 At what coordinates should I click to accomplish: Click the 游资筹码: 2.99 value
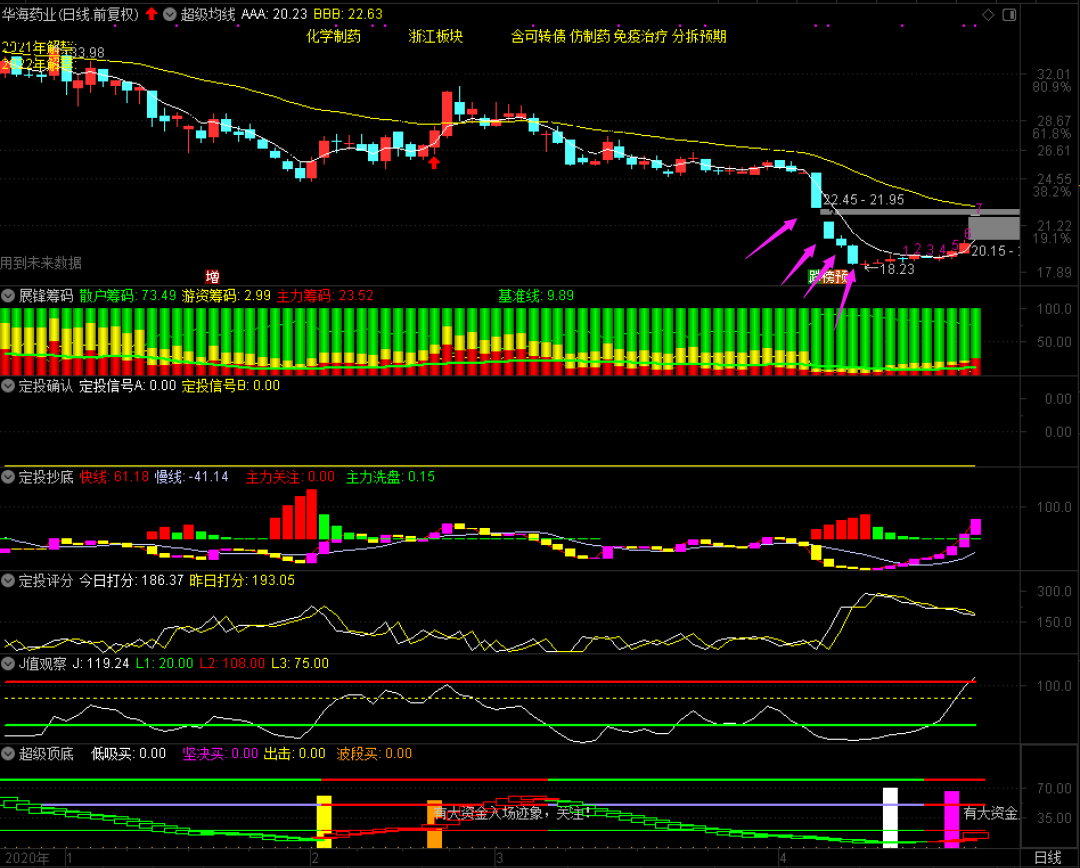(227, 296)
